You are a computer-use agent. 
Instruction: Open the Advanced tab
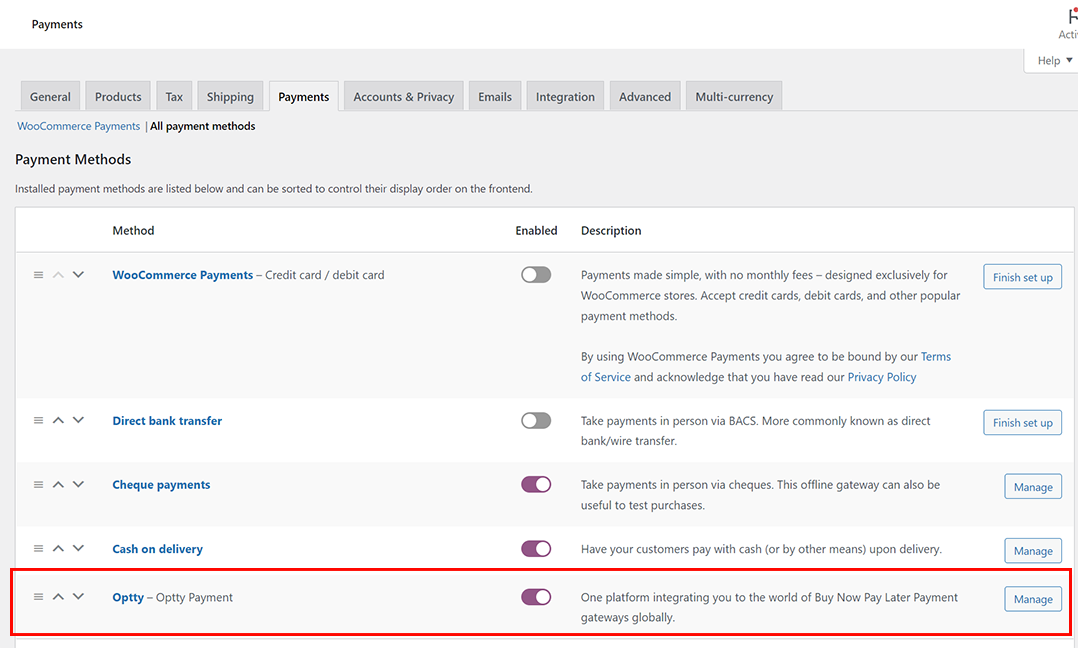(x=645, y=97)
